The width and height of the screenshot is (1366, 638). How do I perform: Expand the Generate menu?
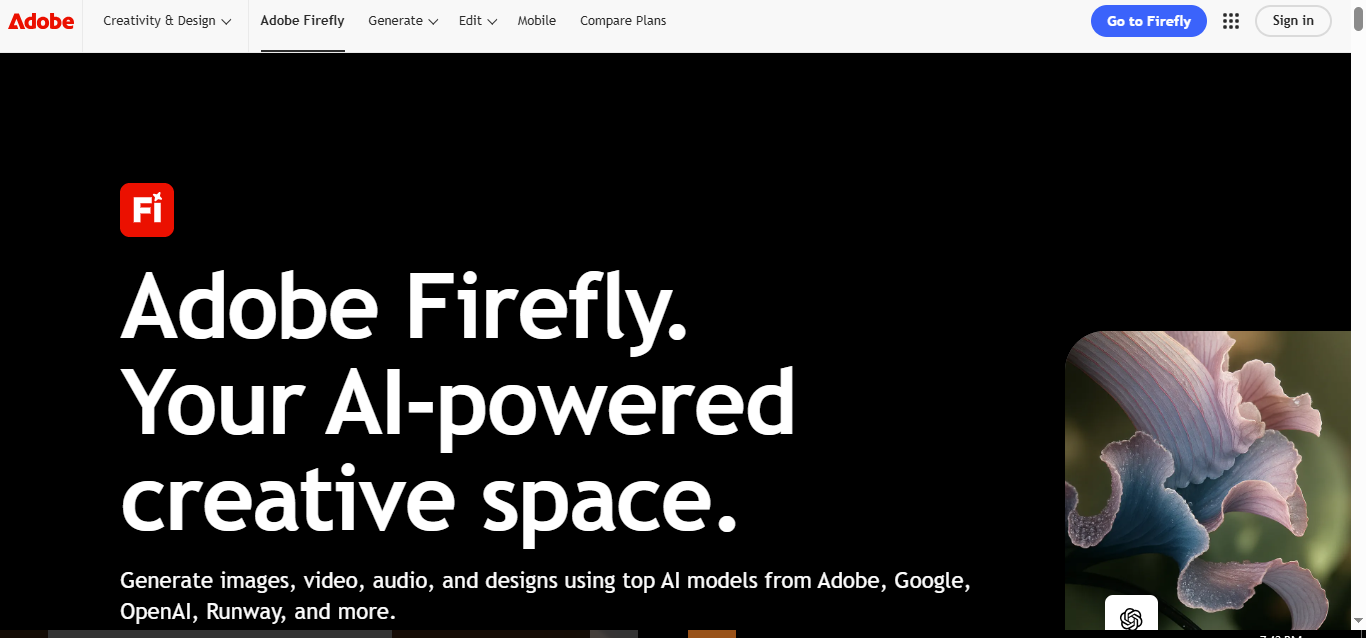click(402, 20)
